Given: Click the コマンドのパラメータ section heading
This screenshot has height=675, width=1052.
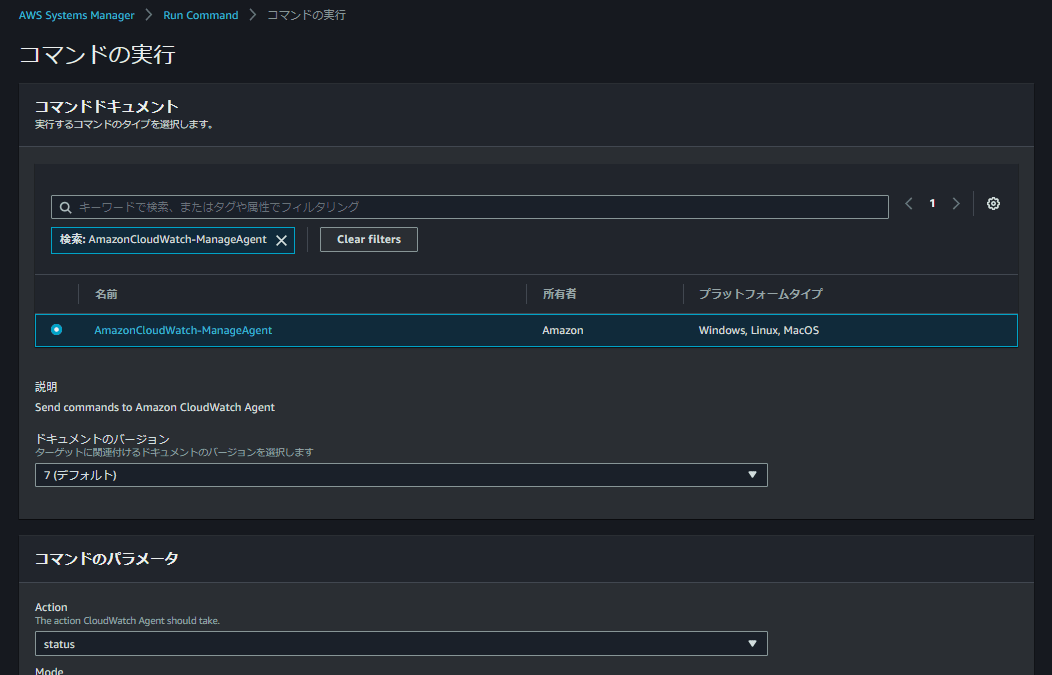Looking at the screenshot, I should 107,558.
